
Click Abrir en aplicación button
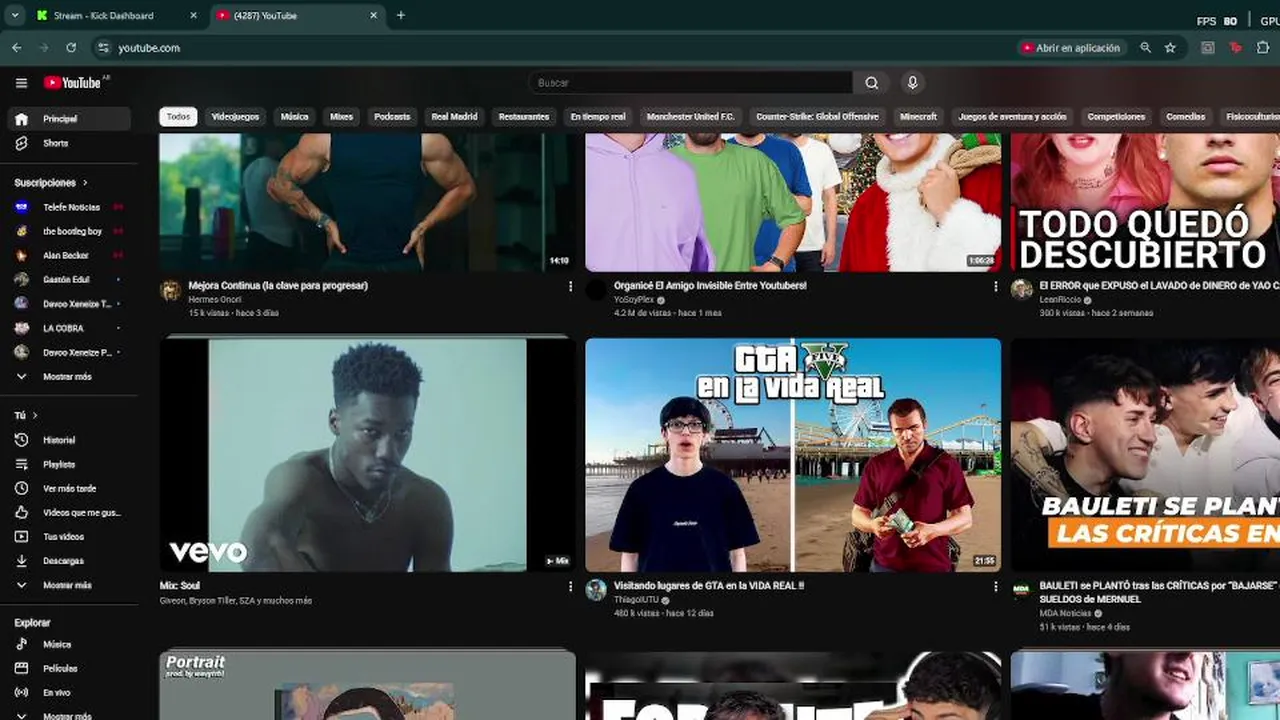click(1071, 47)
